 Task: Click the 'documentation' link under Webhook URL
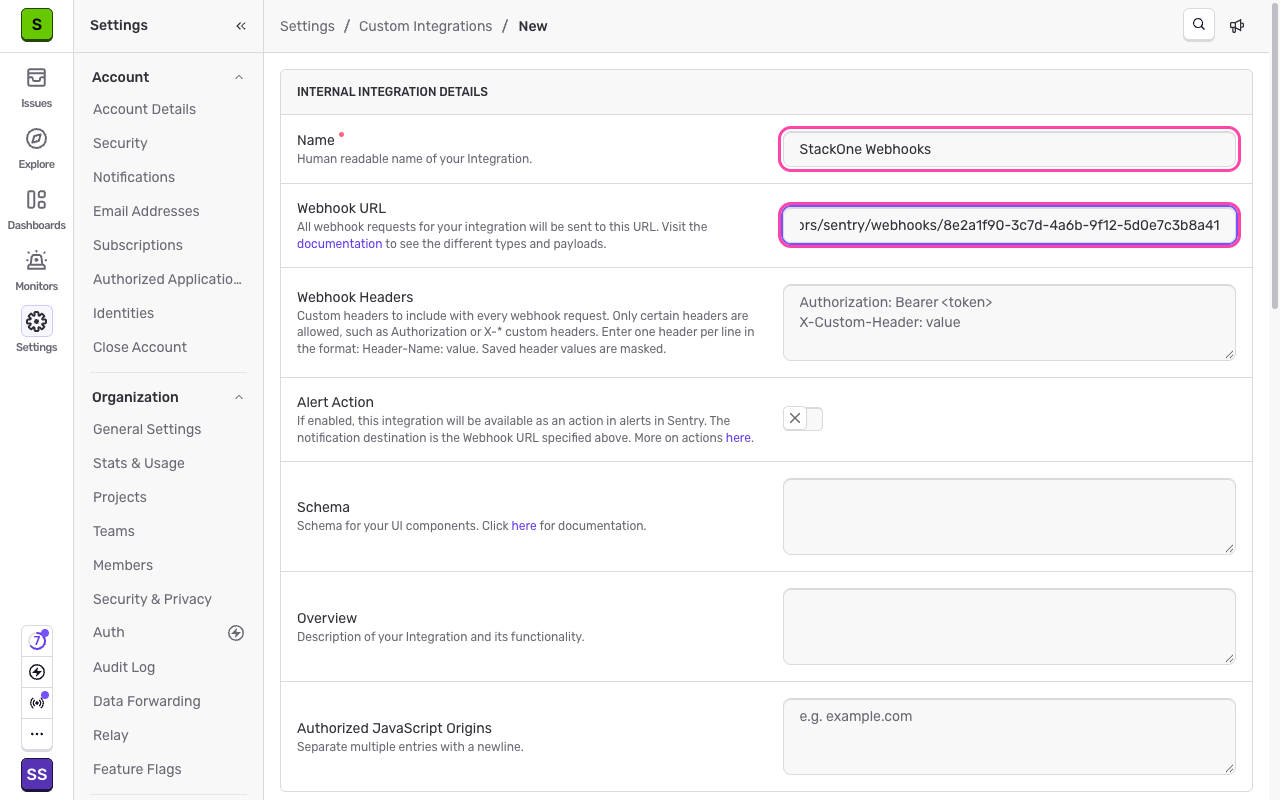(339, 244)
